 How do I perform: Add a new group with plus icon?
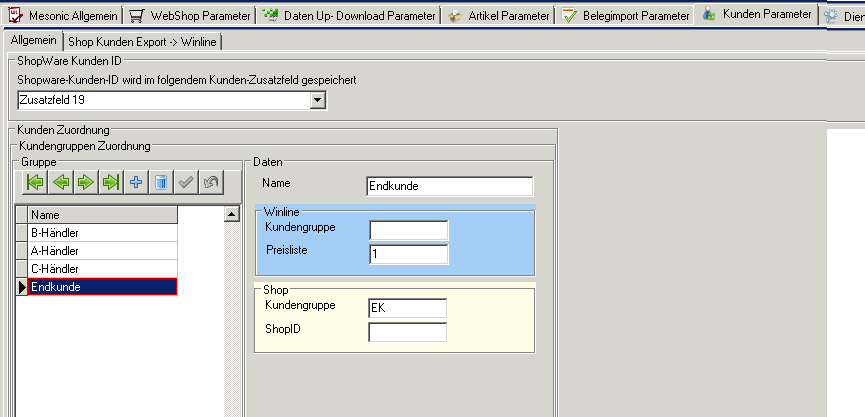pyautogui.click(x=136, y=182)
